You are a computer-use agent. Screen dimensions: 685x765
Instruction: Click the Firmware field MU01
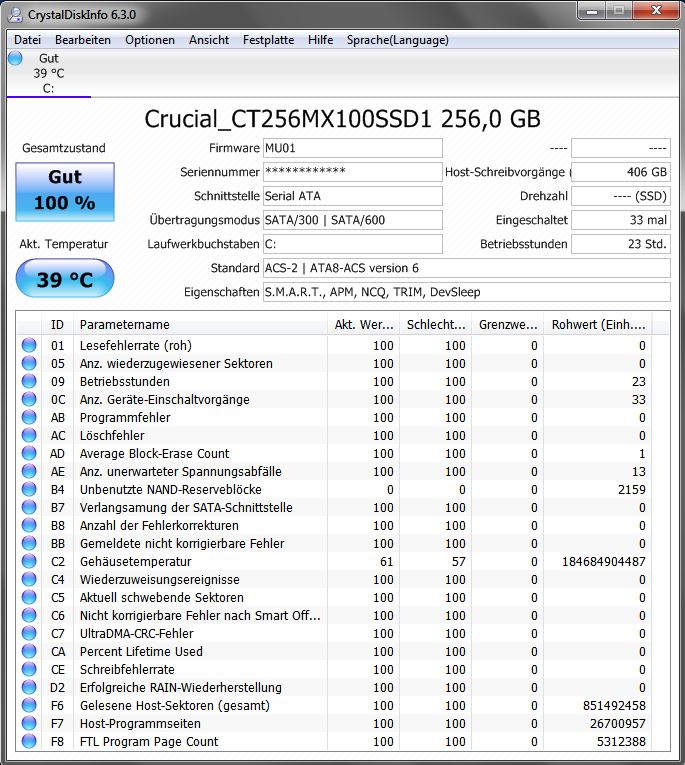click(x=353, y=148)
